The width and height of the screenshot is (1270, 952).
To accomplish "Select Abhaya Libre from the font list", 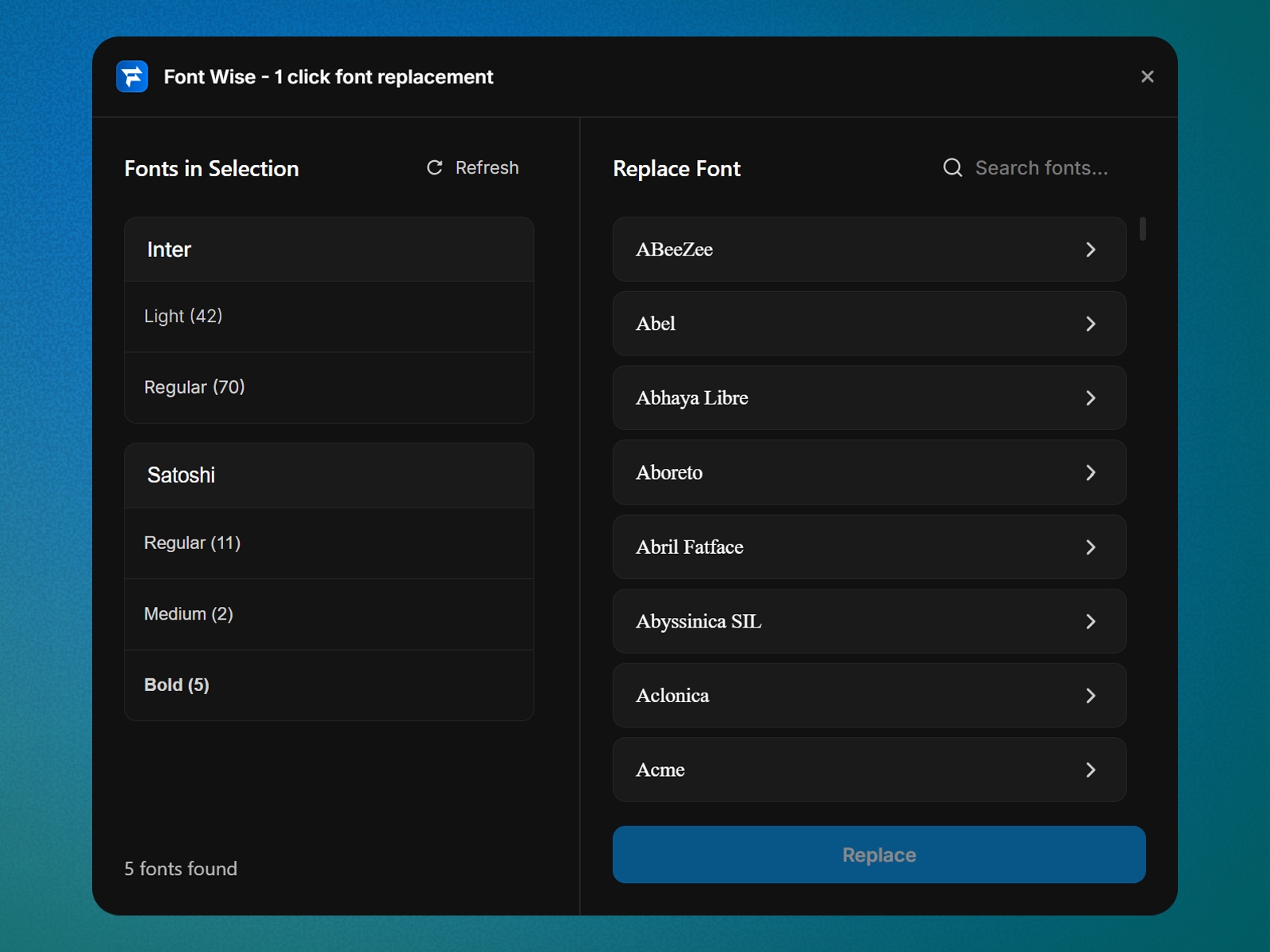I will point(869,398).
